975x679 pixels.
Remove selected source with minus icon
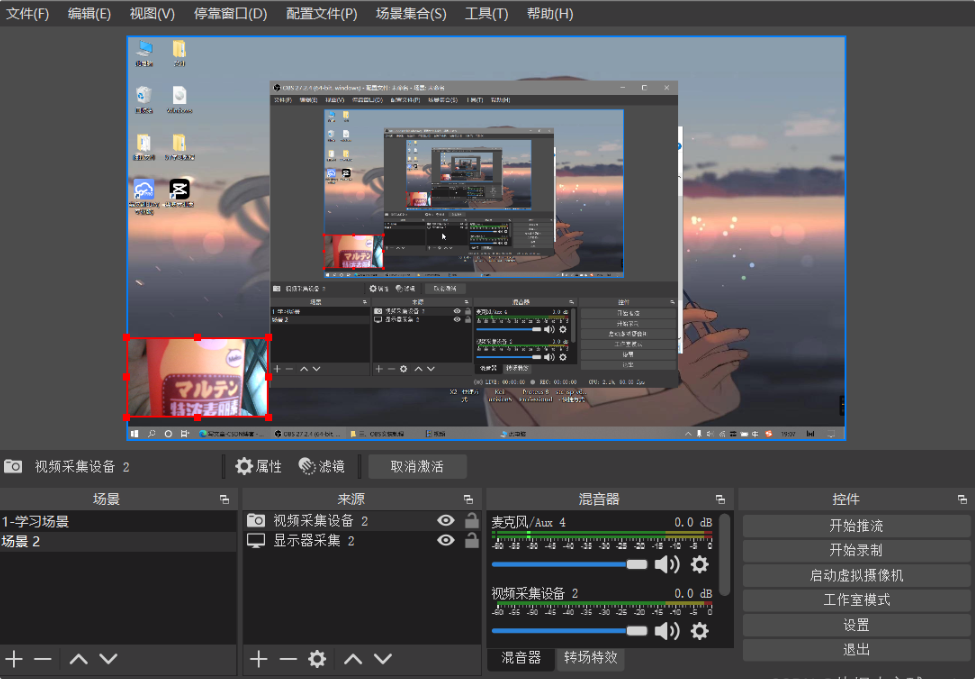tap(288, 659)
